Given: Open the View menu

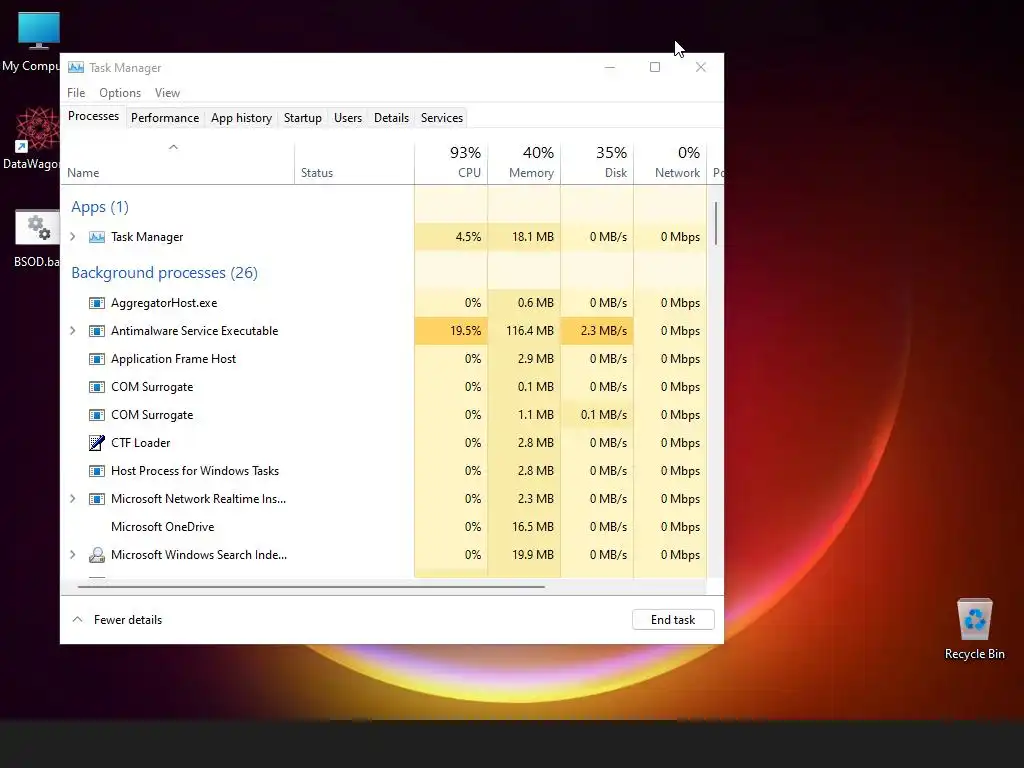Looking at the screenshot, I should [167, 93].
